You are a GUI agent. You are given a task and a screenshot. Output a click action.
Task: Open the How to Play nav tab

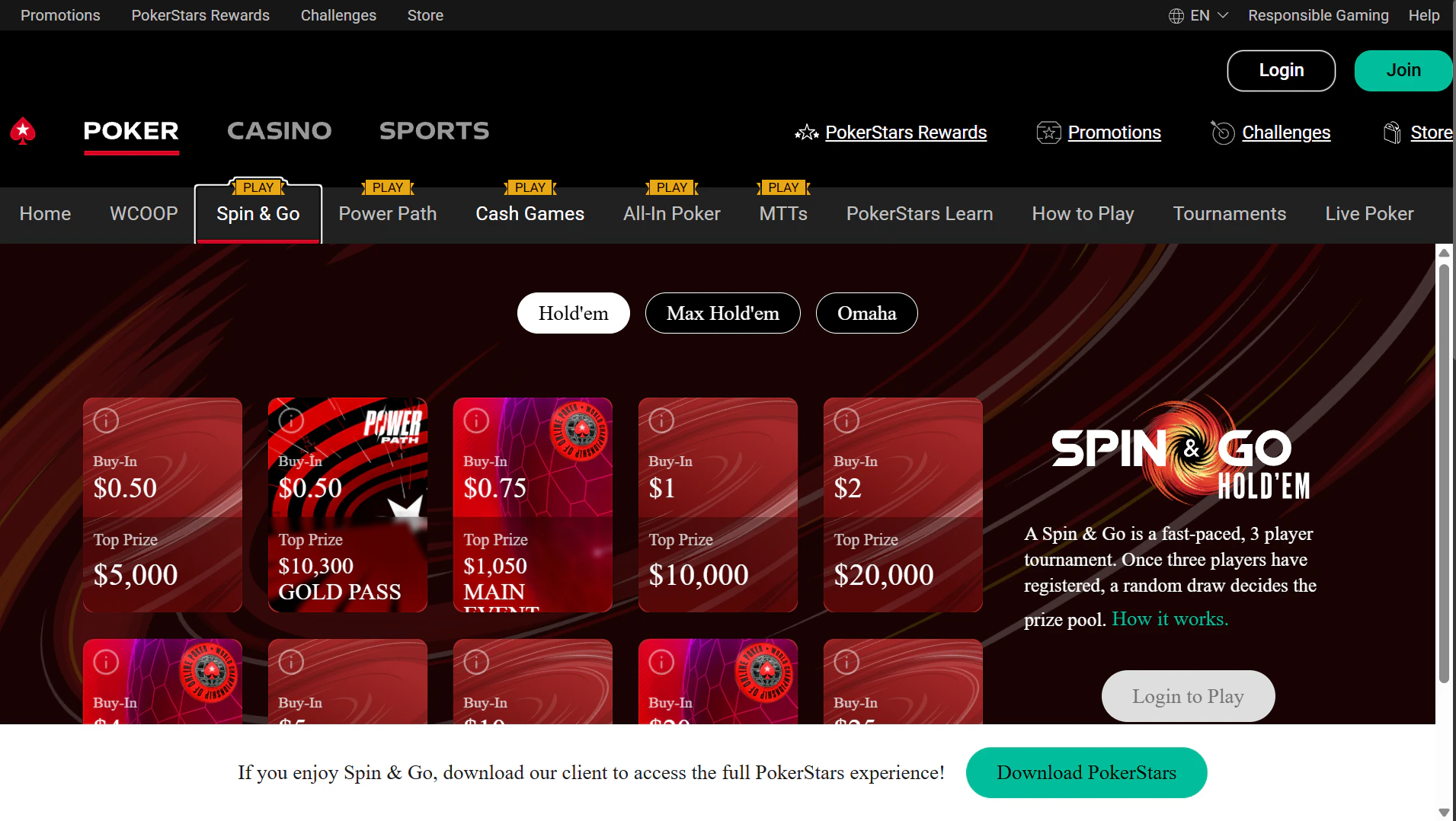point(1083,214)
